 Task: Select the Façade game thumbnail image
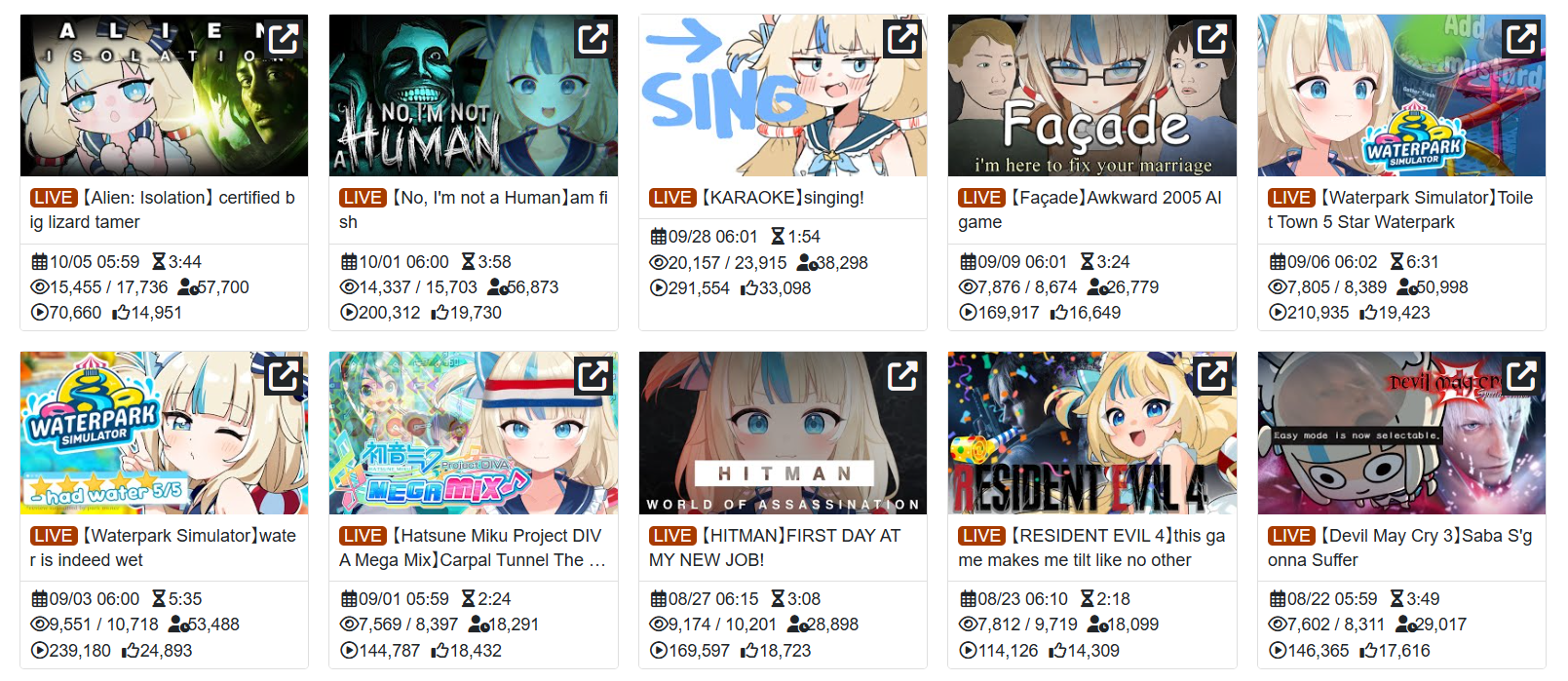click(x=1092, y=95)
